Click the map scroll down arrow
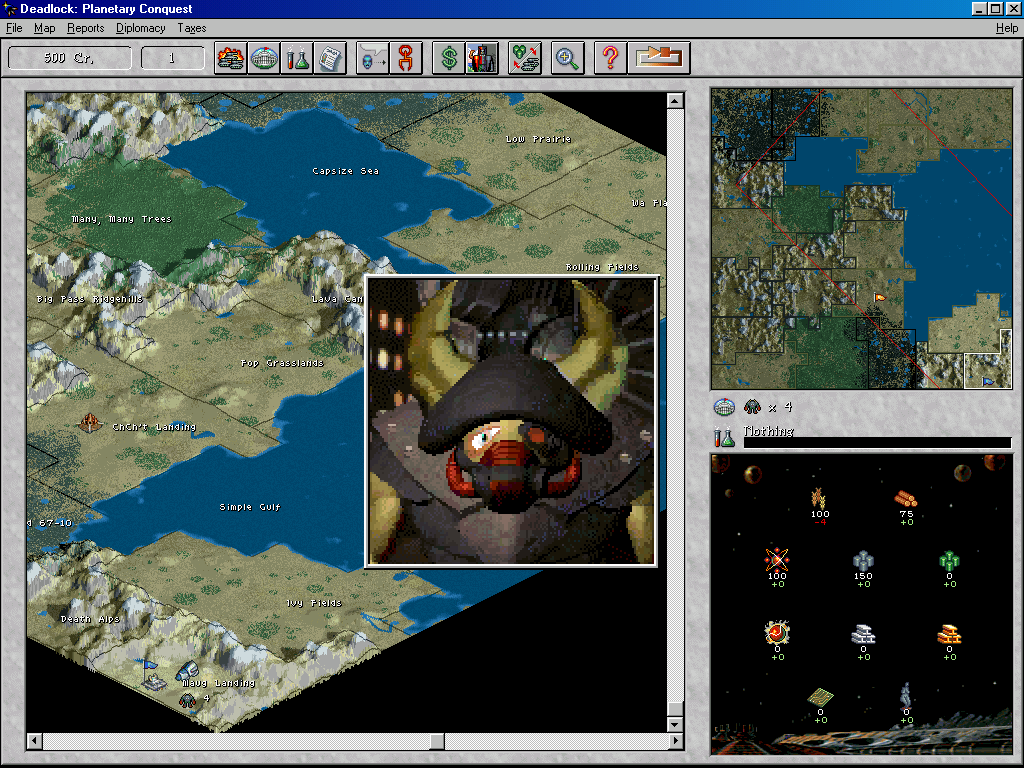Viewport: 1024px width, 768px height. (x=675, y=724)
